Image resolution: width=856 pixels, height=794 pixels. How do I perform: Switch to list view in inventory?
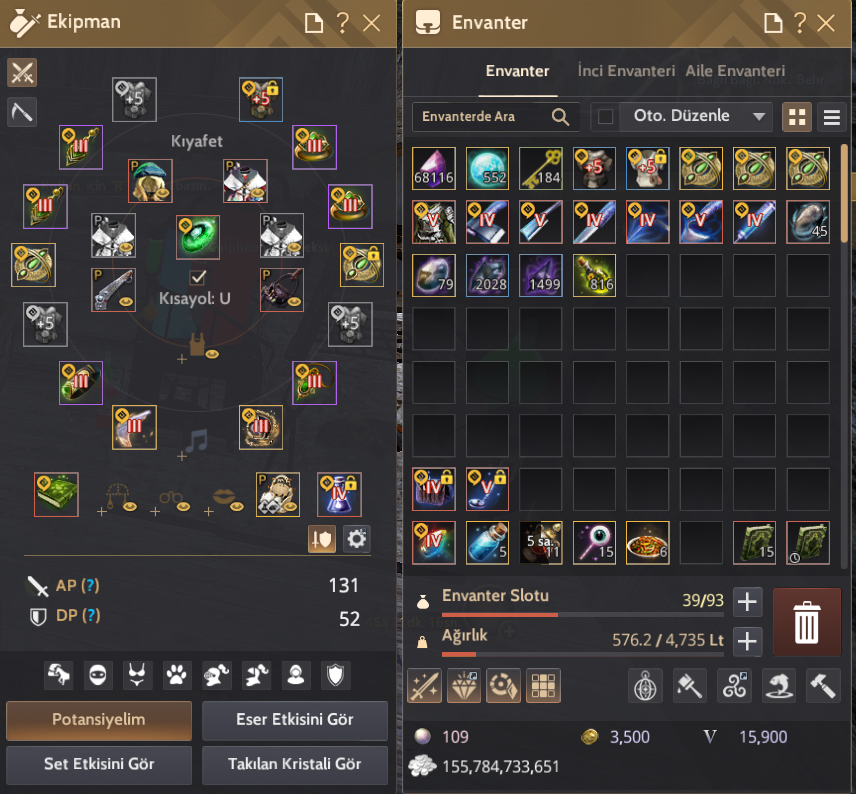(831, 117)
